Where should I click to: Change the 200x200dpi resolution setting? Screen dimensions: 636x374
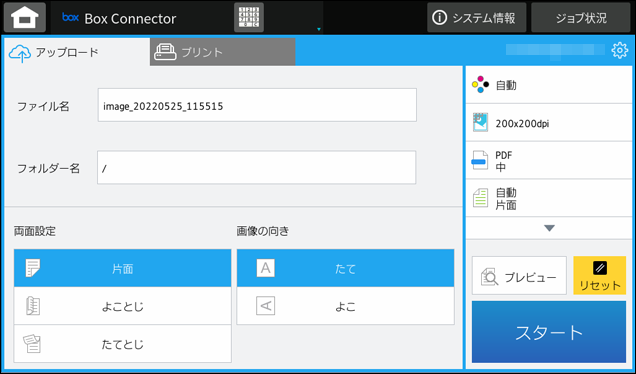pos(549,123)
